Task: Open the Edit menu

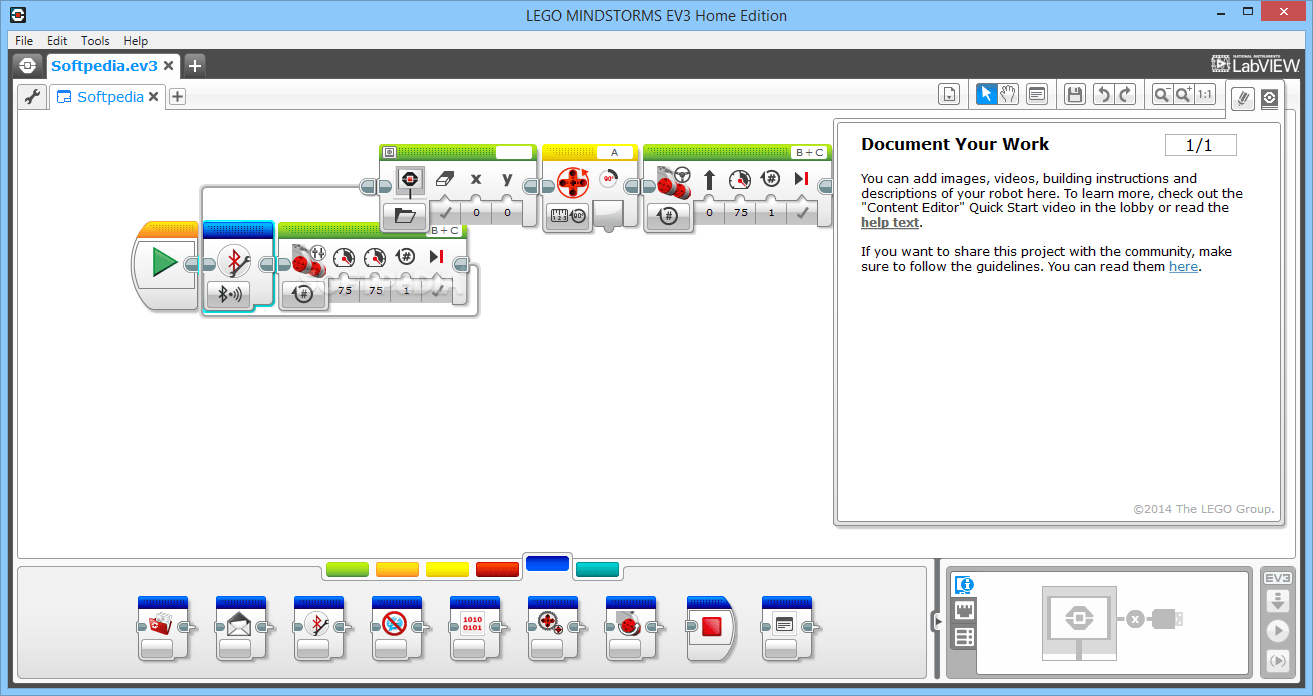Action: tap(57, 41)
